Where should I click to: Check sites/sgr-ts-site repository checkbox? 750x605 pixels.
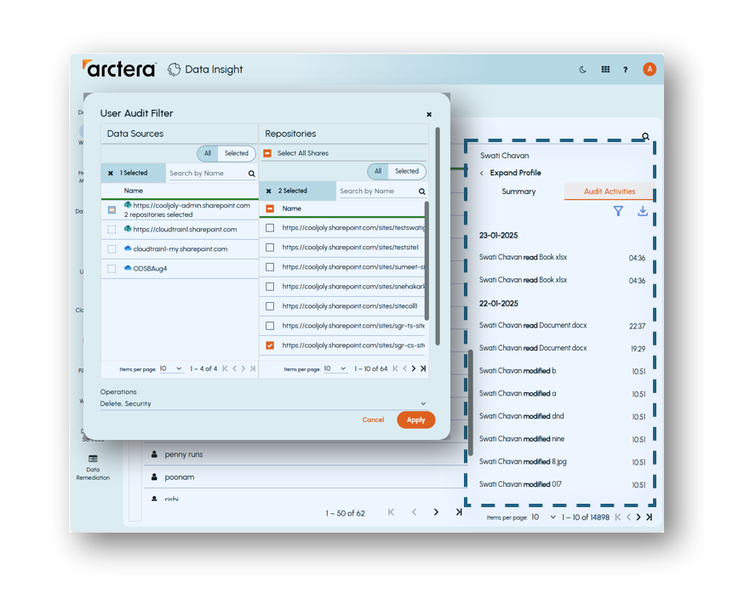[270, 326]
